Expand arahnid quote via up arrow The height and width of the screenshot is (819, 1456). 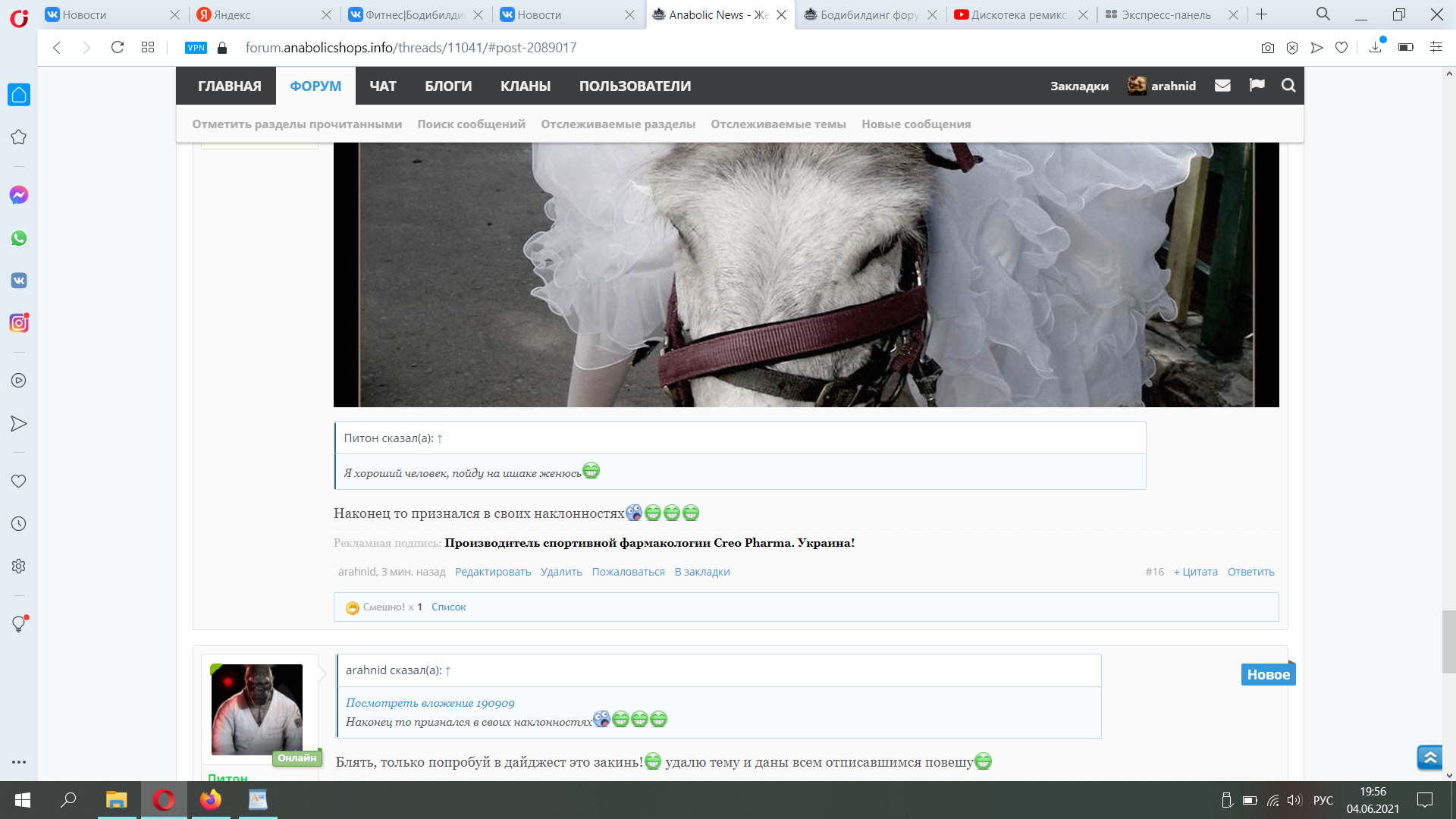(448, 671)
